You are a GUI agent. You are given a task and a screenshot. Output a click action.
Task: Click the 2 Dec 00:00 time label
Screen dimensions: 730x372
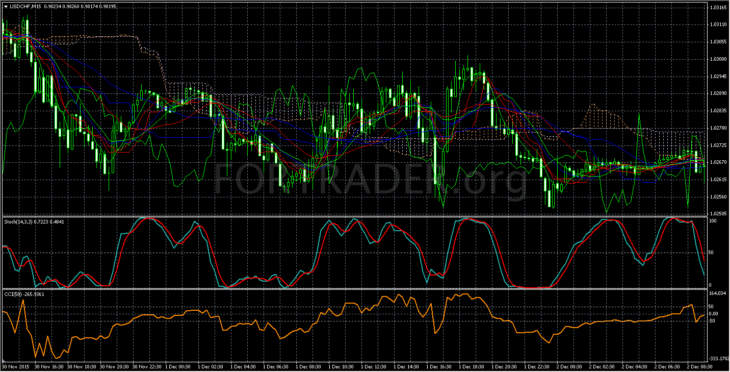570,367
